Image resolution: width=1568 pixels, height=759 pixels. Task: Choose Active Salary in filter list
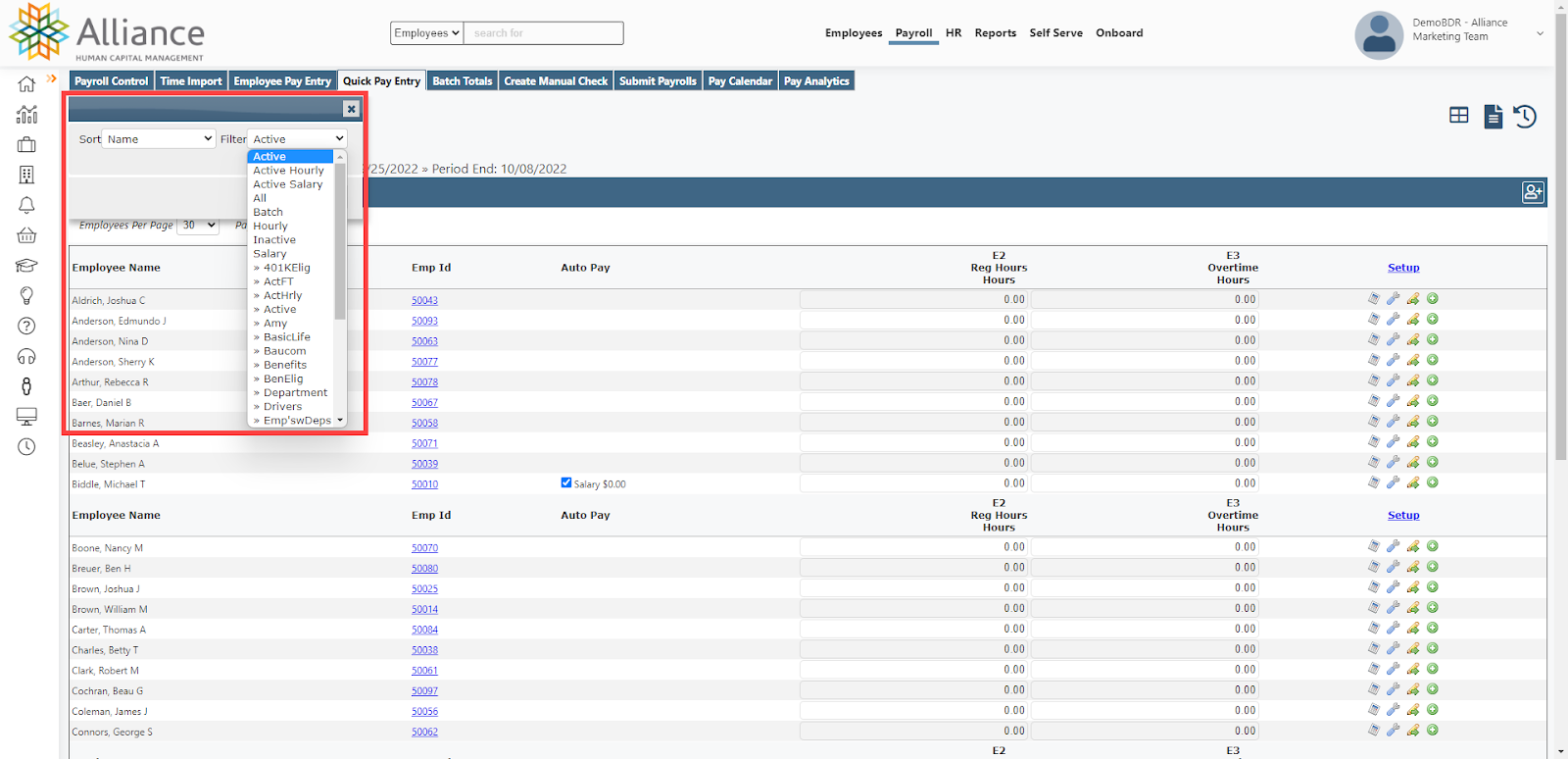click(287, 184)
